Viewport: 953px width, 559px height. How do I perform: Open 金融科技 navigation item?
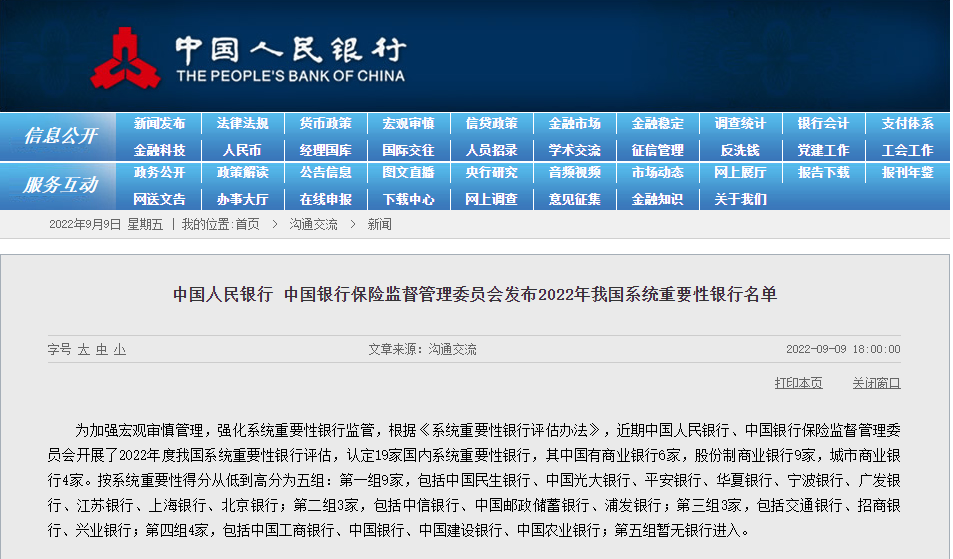tap(159, 150)
